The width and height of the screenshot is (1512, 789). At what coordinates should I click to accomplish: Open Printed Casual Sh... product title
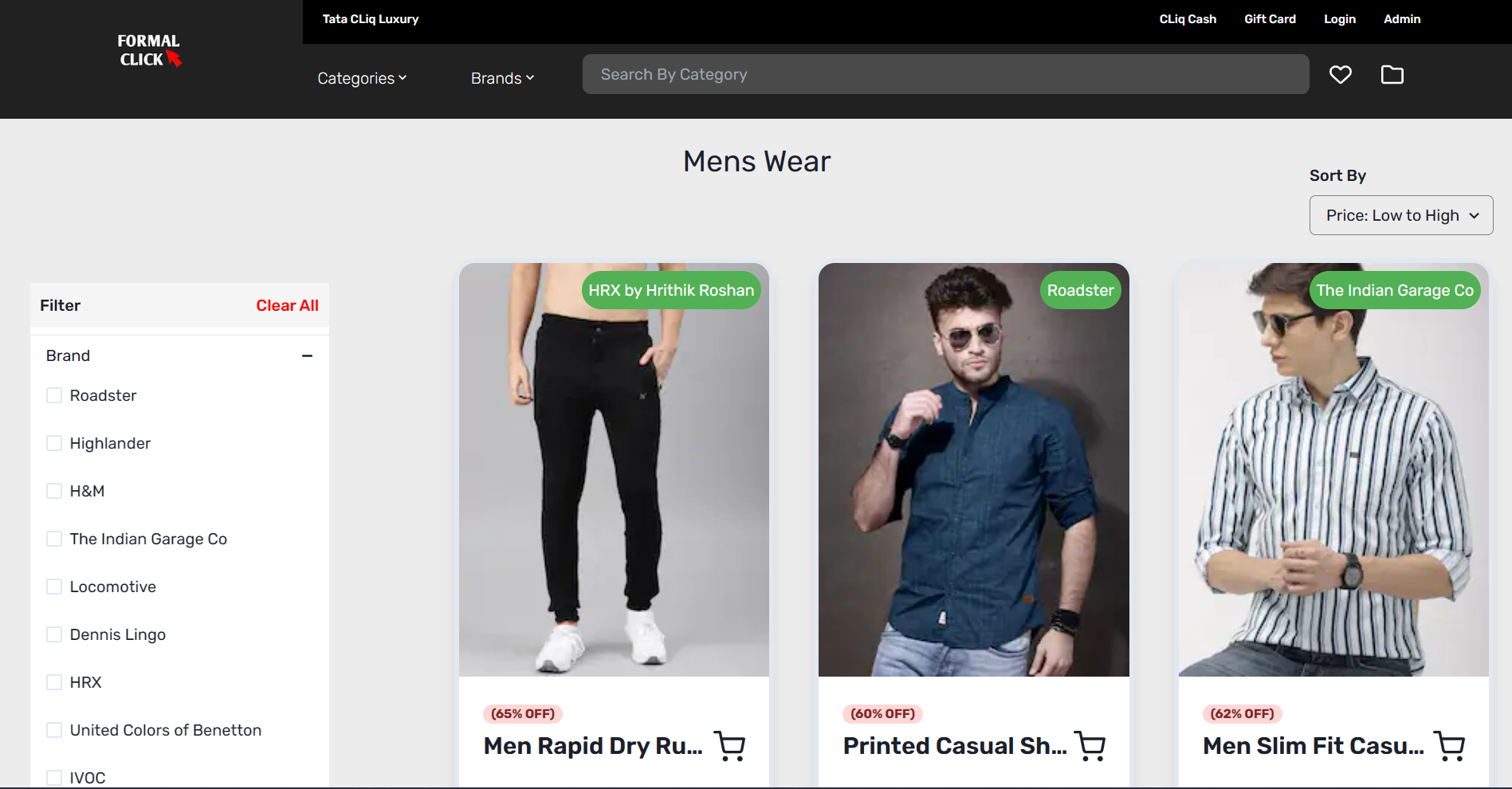[955, 746]
